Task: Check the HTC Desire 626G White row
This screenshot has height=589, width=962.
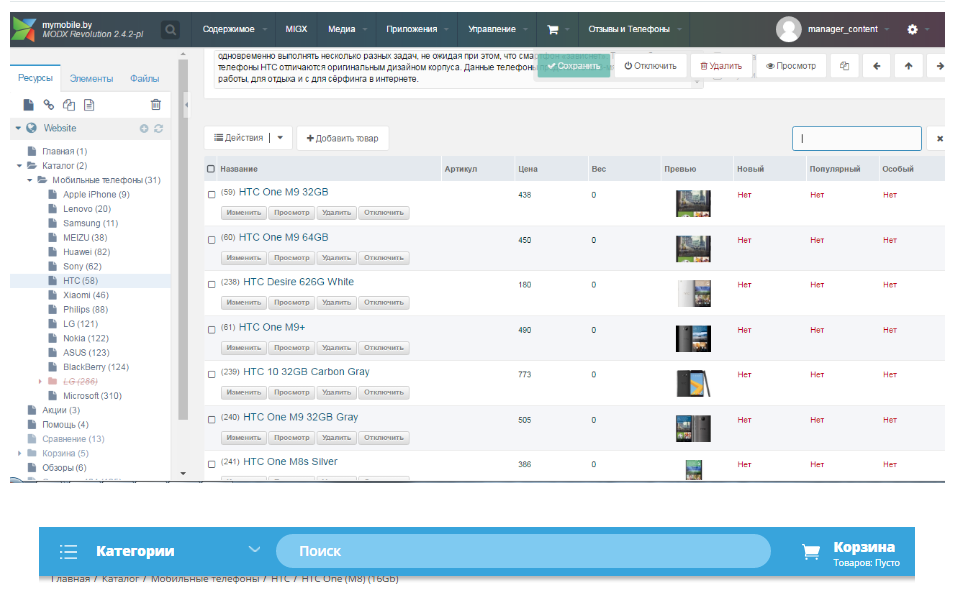Action: [x=212, y=285]
